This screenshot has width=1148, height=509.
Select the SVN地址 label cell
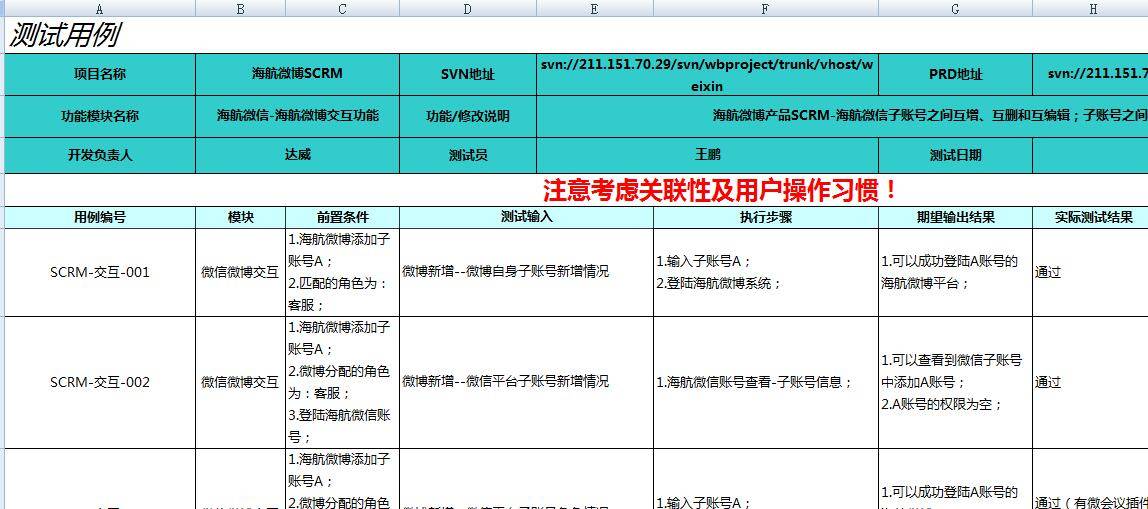[468, 74]
